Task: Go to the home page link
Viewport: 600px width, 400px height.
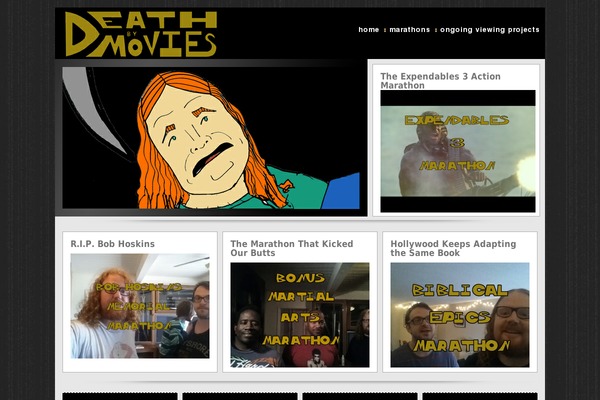Action: point(368,29)
